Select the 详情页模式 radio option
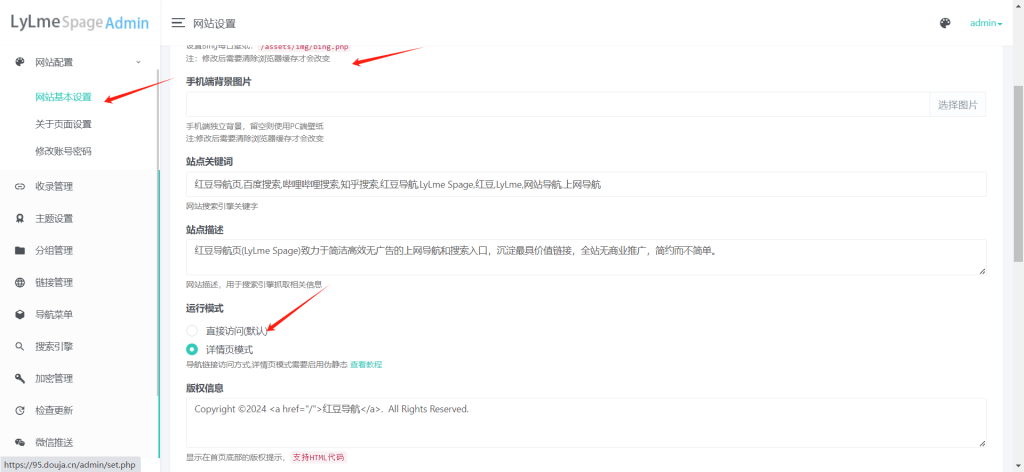Image resolution: width=1024 pixels, height=472 pixels. click(x=192, y=349)
